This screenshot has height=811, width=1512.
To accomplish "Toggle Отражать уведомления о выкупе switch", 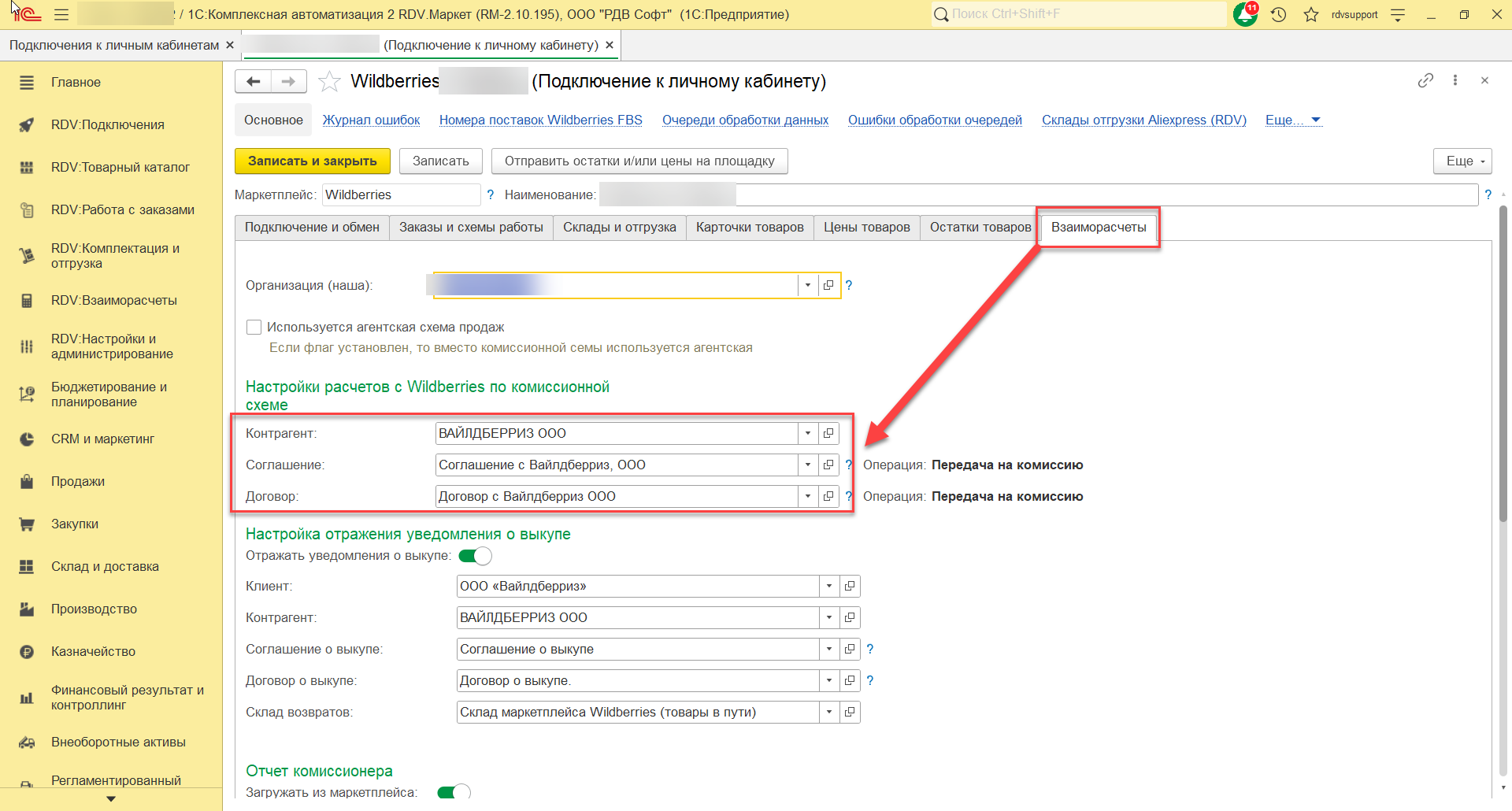I will pyautogui.click(x=475, y=556).
